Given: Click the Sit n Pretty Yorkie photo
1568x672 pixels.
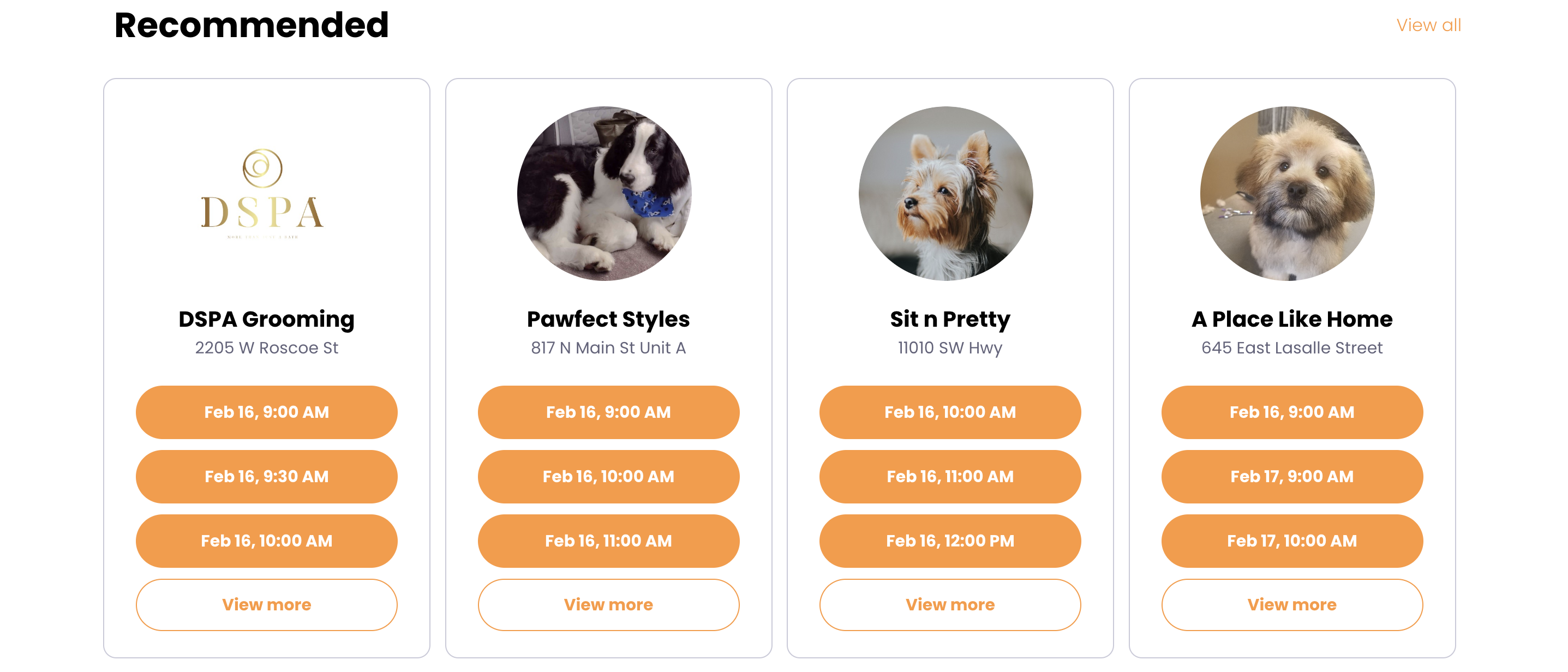Looking at the screenshot, I should (x=945, y=194).
